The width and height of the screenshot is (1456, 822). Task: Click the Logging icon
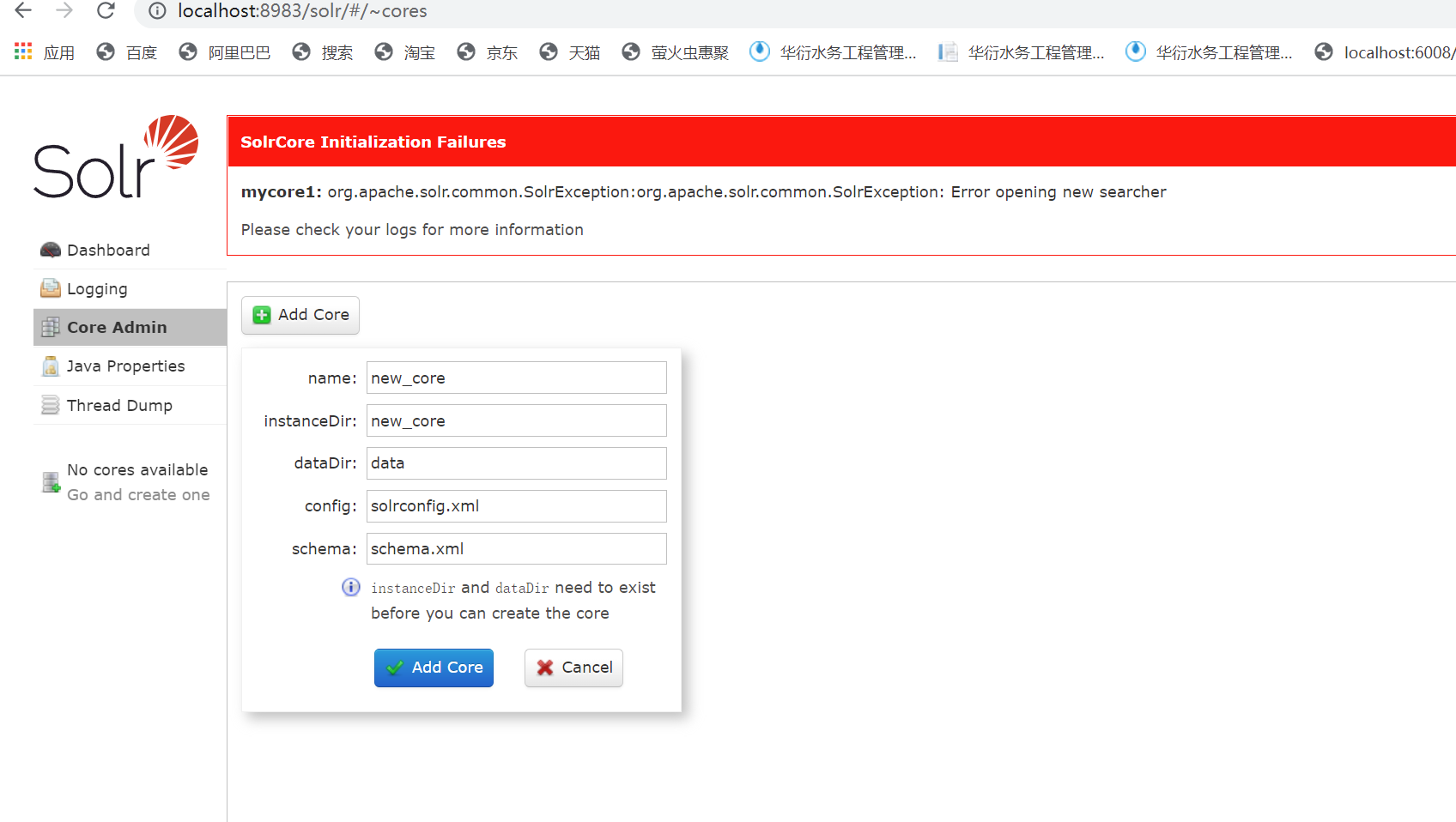[51, 288]
